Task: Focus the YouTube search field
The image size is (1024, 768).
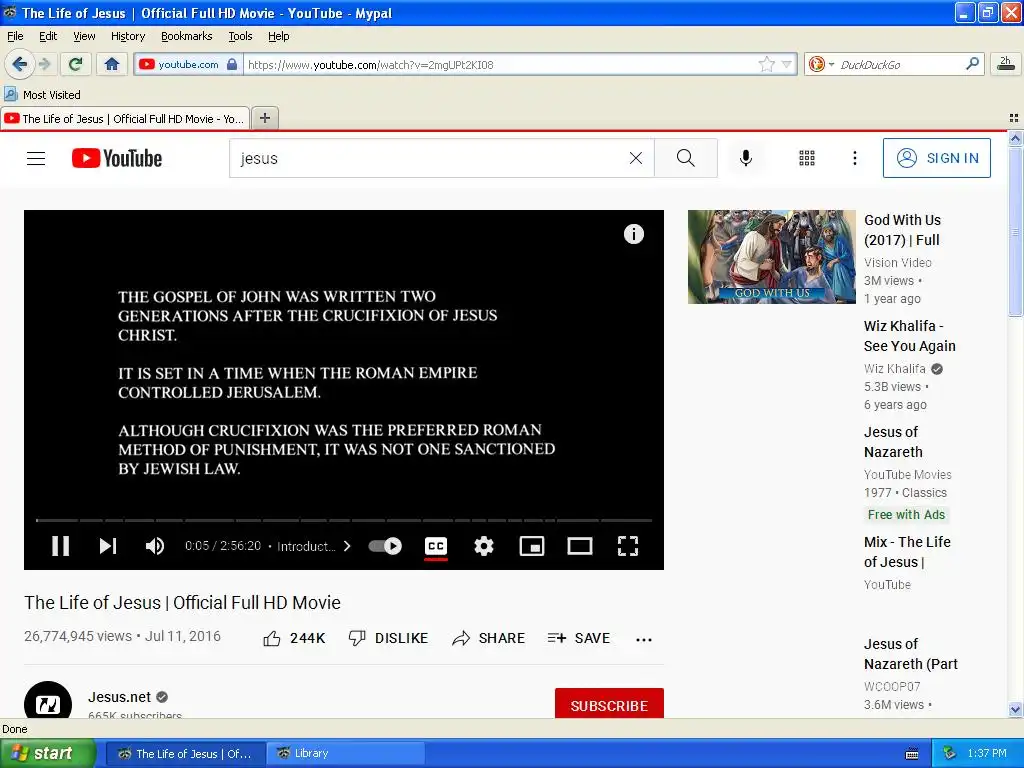Action: pyautogui.click(x=431, y=158)
